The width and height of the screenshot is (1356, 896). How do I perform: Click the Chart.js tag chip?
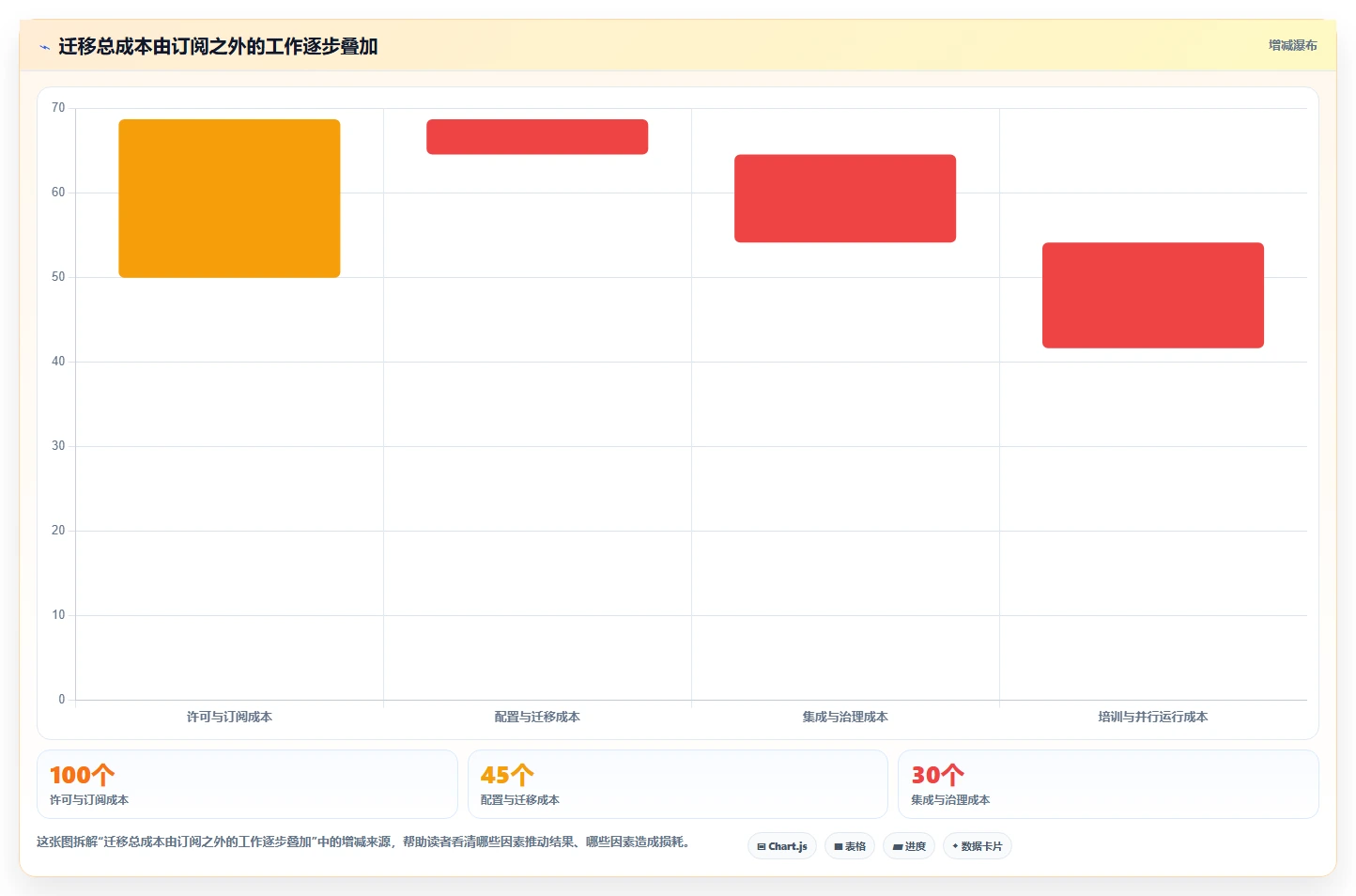pos(782,846)
